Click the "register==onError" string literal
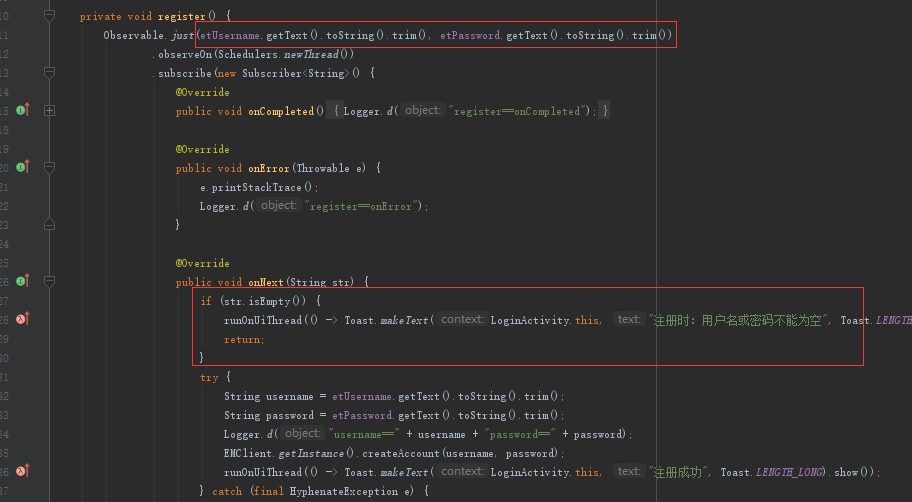Screen dimensions: 912x502 [361, 207]
